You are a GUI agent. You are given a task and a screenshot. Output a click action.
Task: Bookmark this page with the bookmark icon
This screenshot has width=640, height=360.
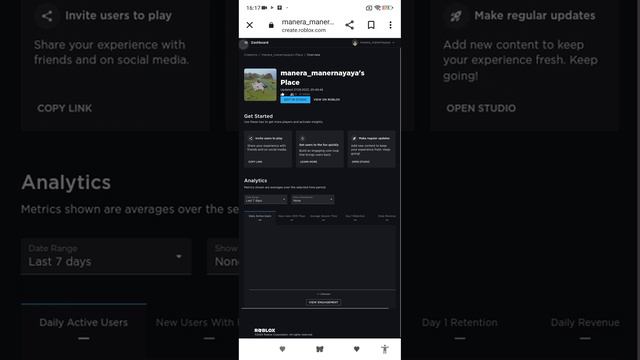(x=371, y=25)
